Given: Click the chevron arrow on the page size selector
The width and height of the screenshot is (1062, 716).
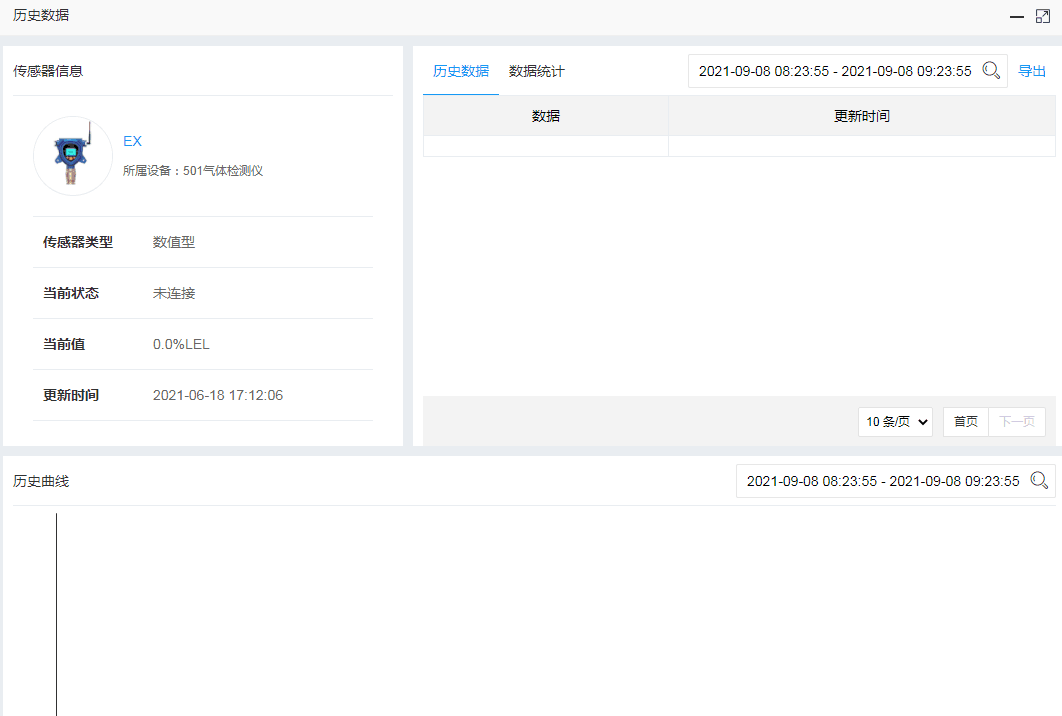Looking at the screenshot, I should 922,421.
